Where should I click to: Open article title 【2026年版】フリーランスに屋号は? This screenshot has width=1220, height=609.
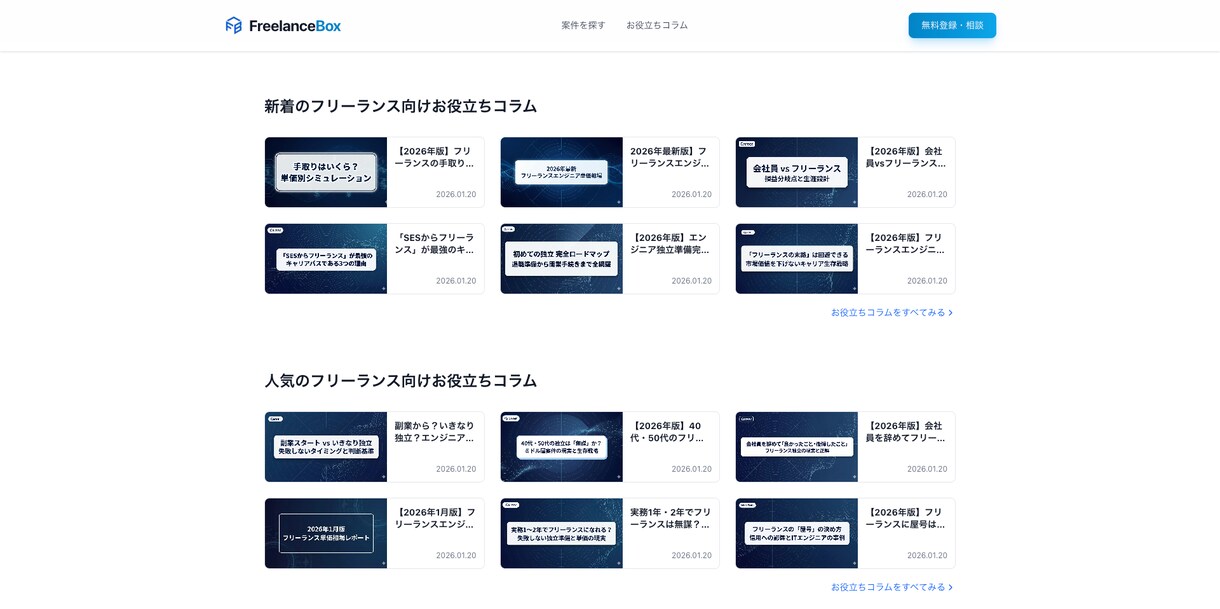(906, 518)
